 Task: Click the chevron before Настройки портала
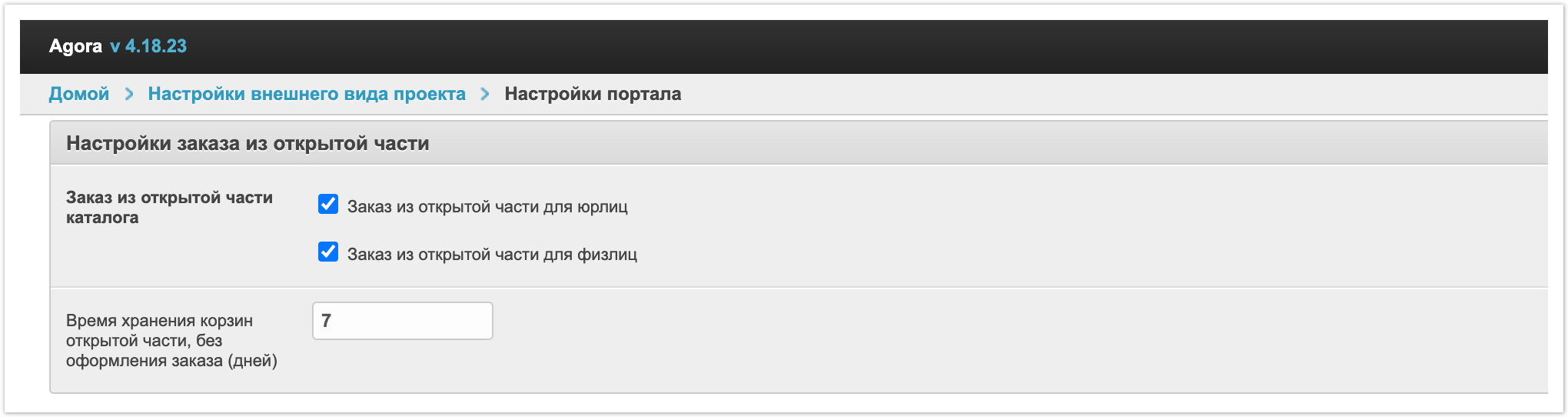click(x=485, y=94)
